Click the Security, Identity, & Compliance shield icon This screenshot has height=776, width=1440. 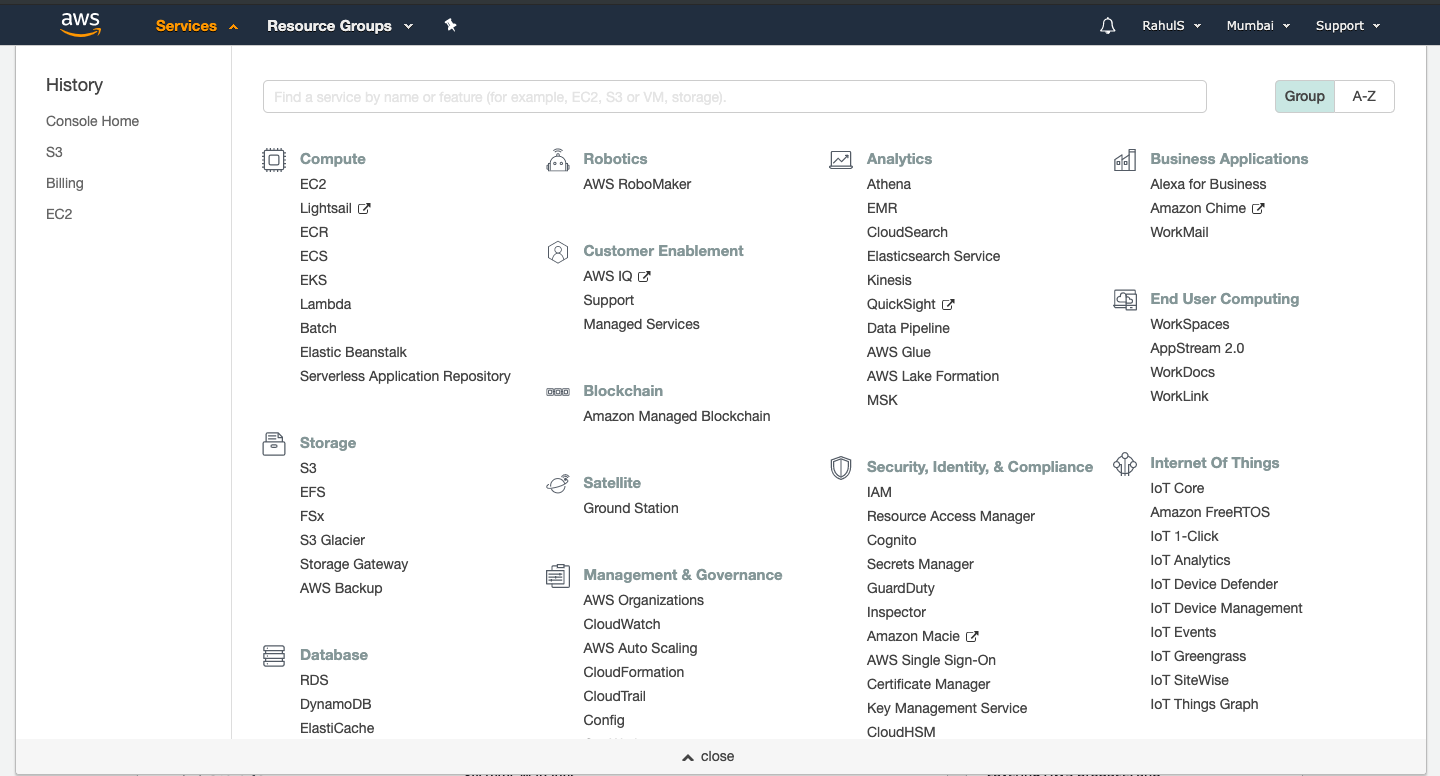pyautogui.click(x=841, y=466)
